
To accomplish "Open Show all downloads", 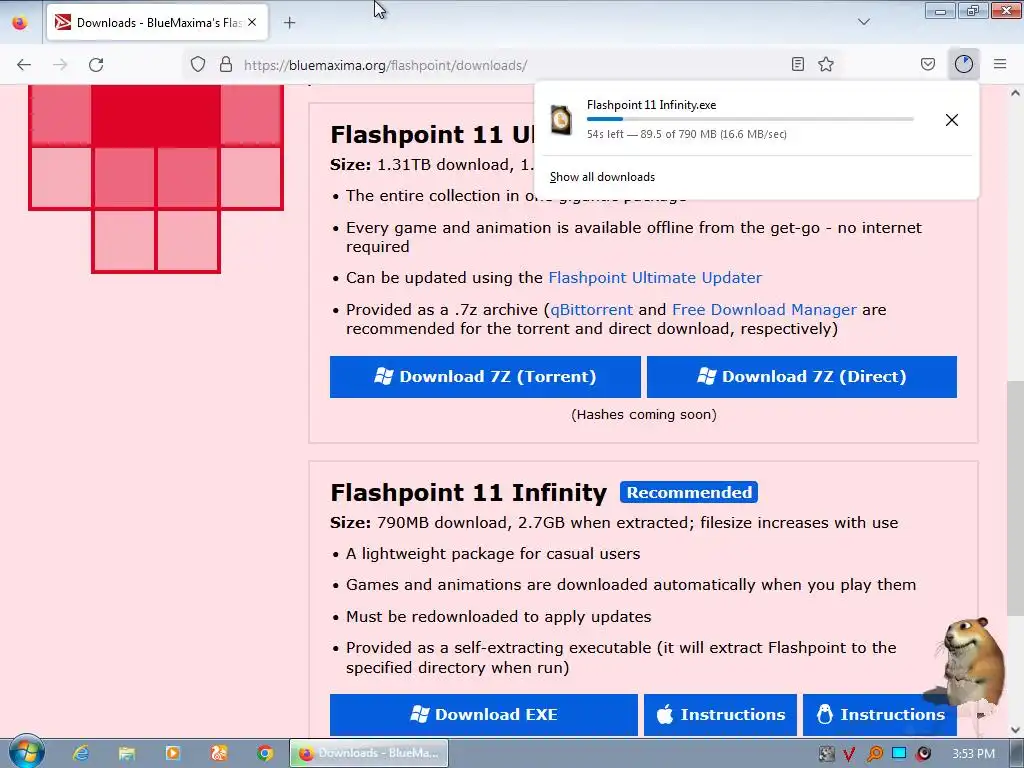I will tap(602, 177).
